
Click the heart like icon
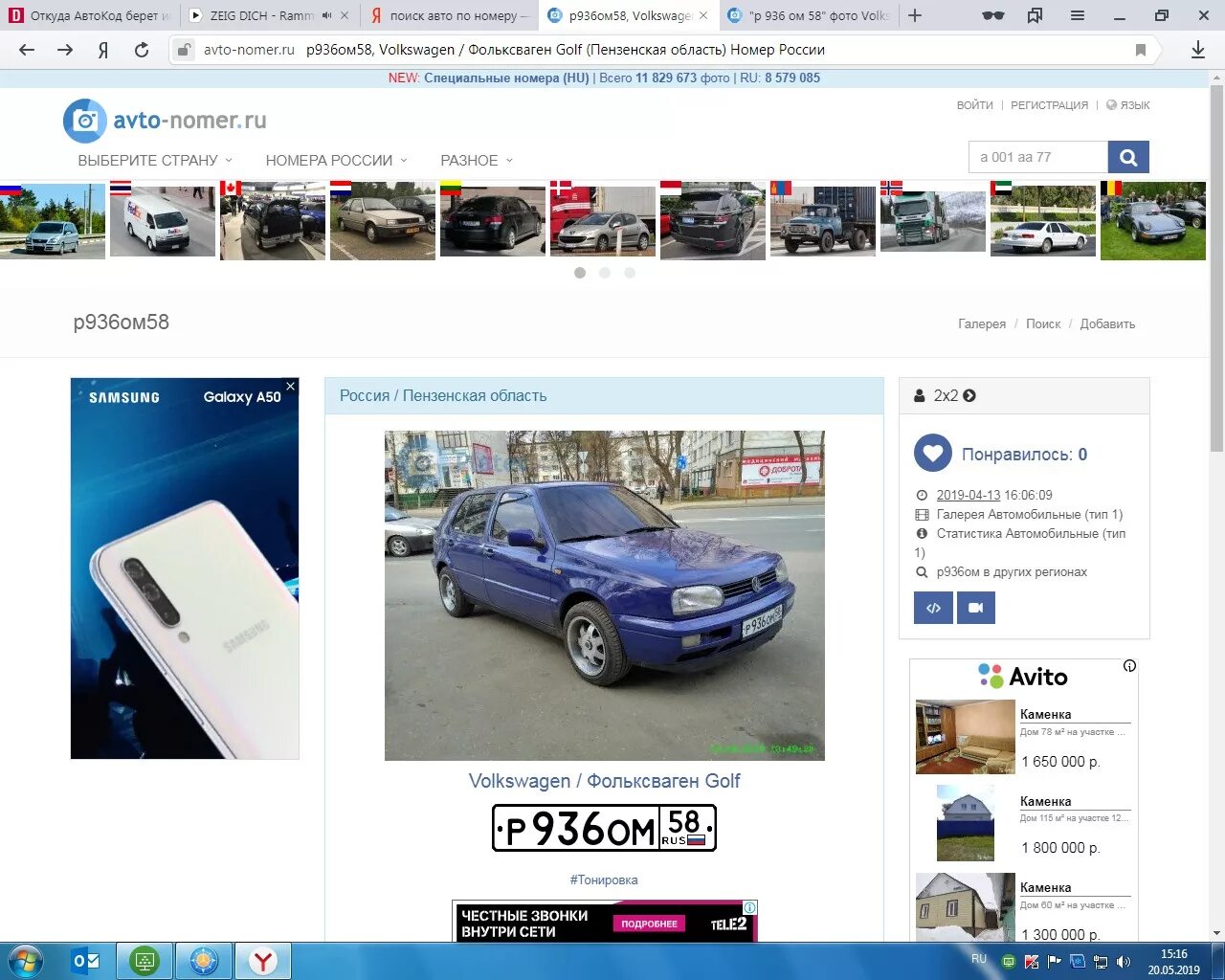click(x=933, y=454)
